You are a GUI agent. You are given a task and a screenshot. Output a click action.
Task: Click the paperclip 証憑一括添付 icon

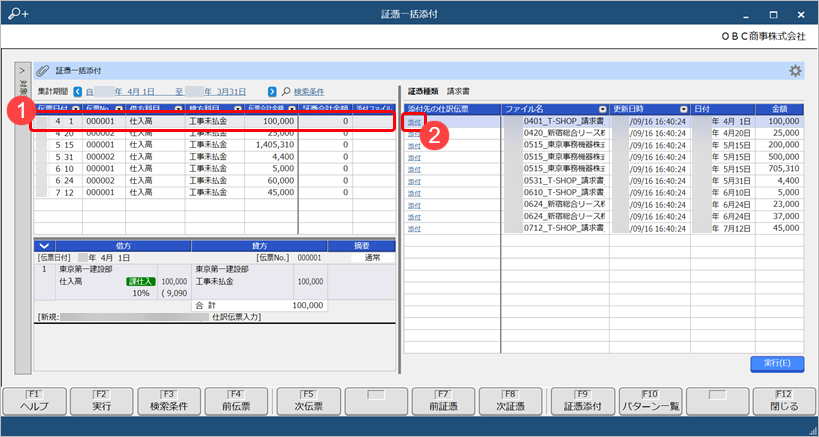pos(43,70)
